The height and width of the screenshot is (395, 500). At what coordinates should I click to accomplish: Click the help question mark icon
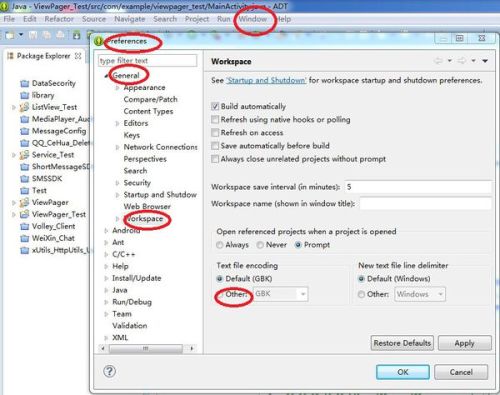109,371
